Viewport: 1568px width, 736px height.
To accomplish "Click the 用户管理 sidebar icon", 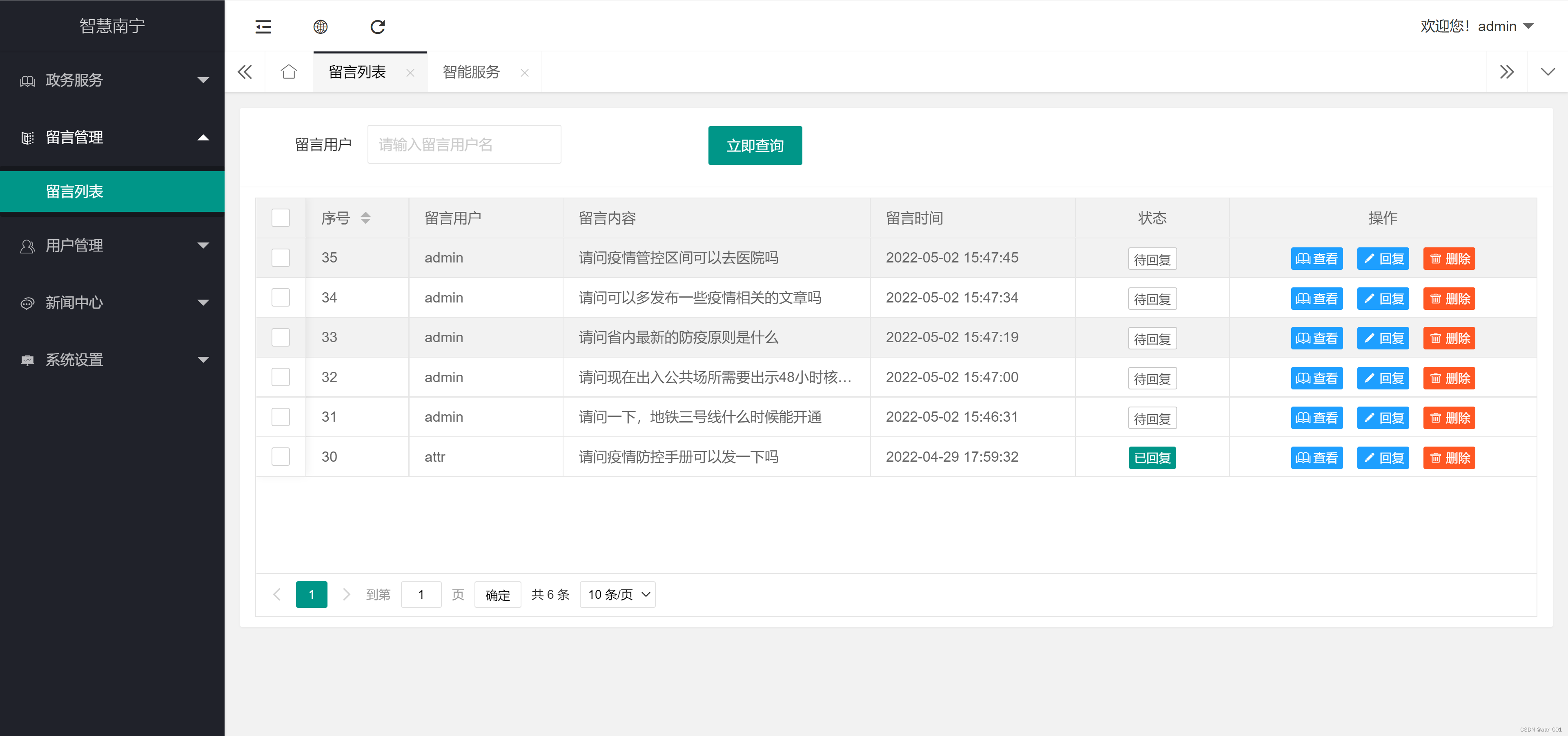I will point(27,246).
